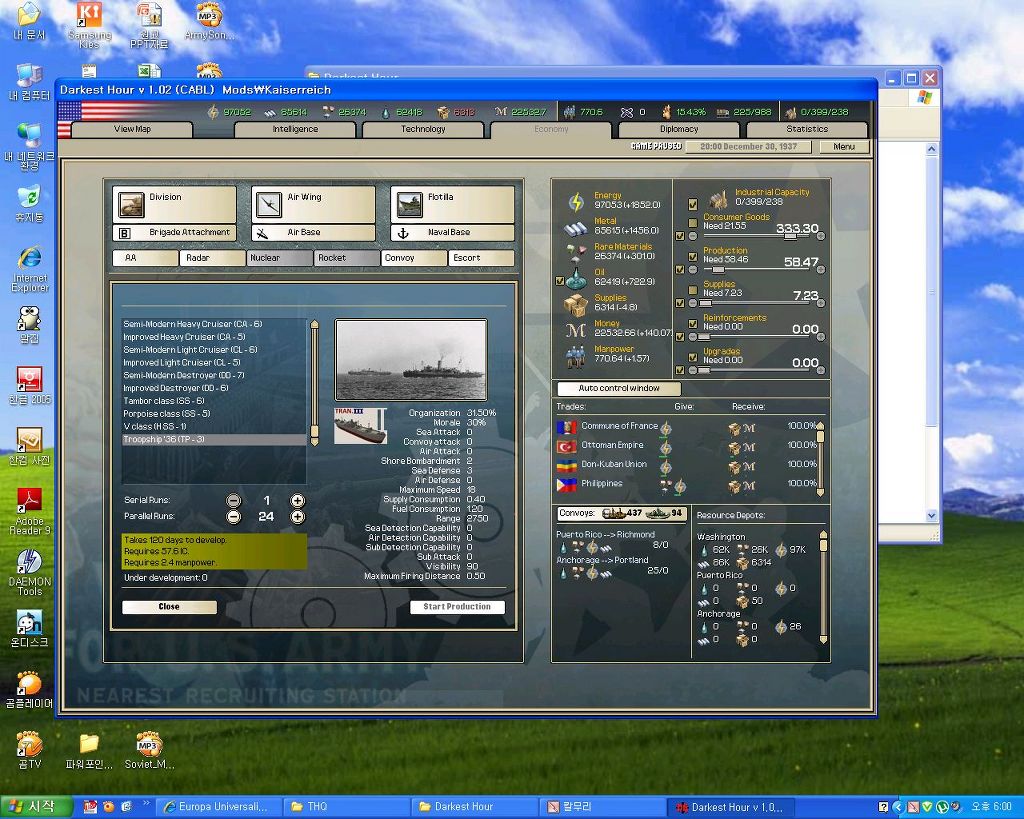Toggle checkbox beside Upgrades label
Viewport: 1024px width, 819px height.
pyautogui.click(x=693, y=357)
